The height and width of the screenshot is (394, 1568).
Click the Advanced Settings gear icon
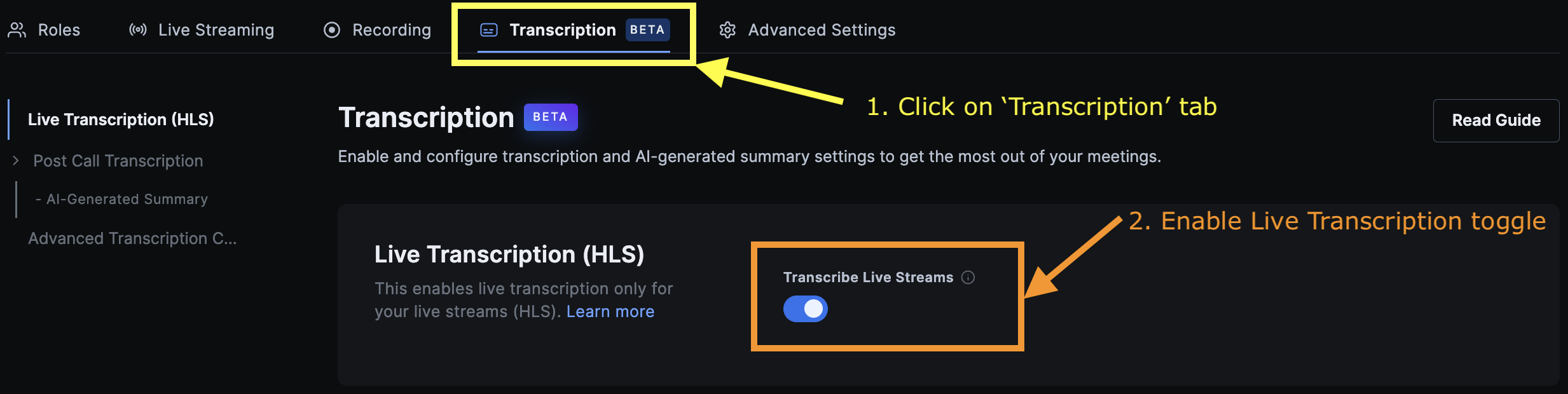click(729, 29)
